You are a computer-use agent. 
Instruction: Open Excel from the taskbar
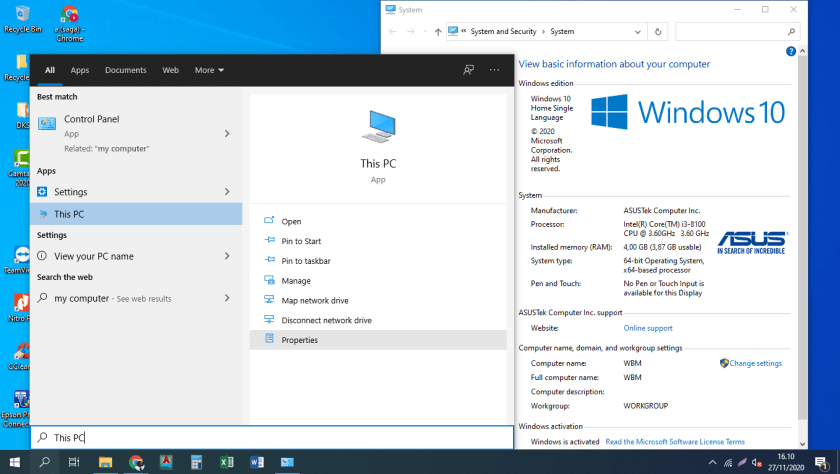[x=227, y=462]
